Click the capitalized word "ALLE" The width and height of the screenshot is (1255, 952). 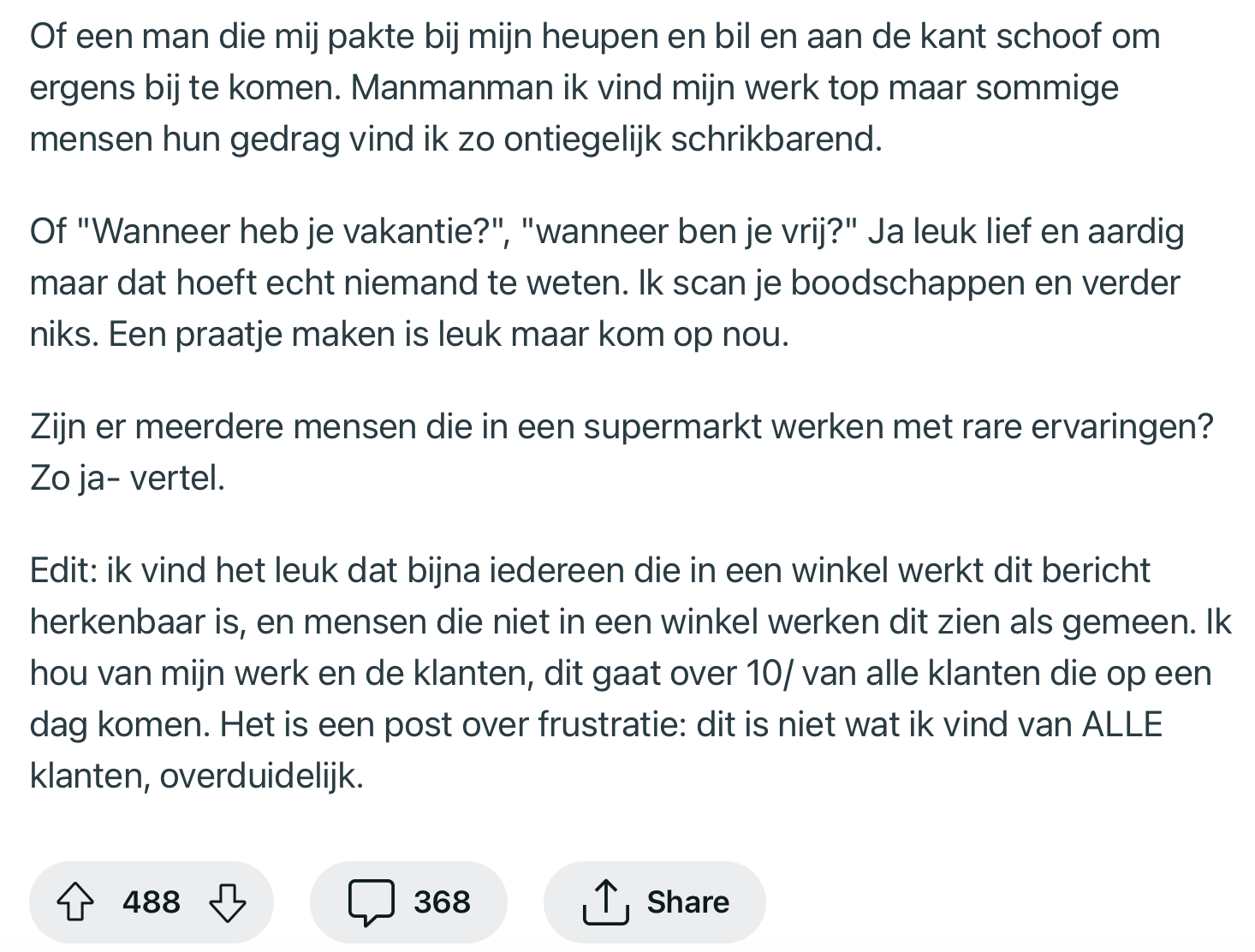coord(1122,725)
